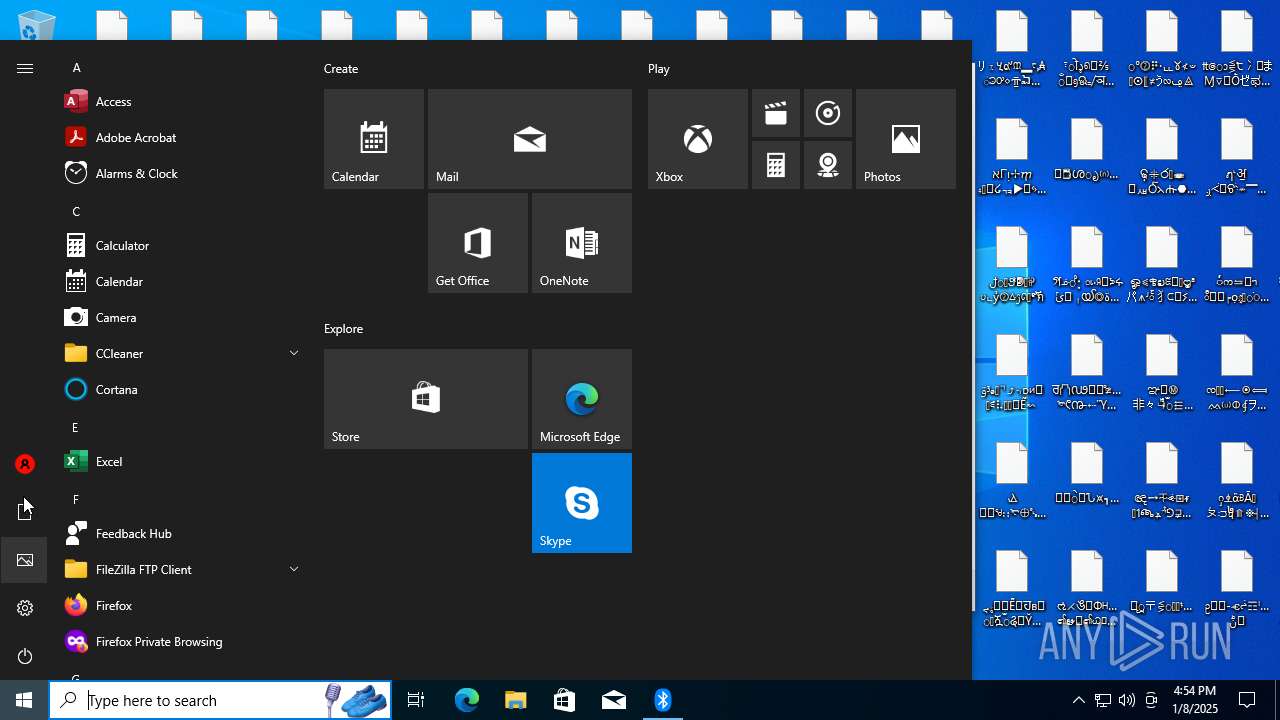Focus the taskbar search box
Screen dimensions: 1280x720
220,700
